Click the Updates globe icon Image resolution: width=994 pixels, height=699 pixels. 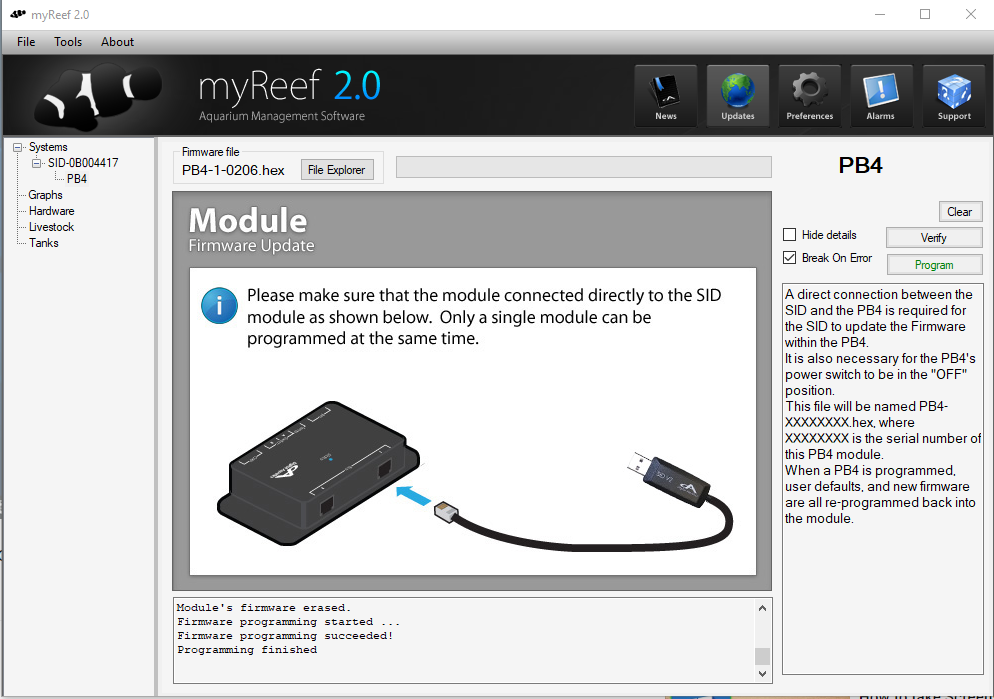(x=738, y=96)
